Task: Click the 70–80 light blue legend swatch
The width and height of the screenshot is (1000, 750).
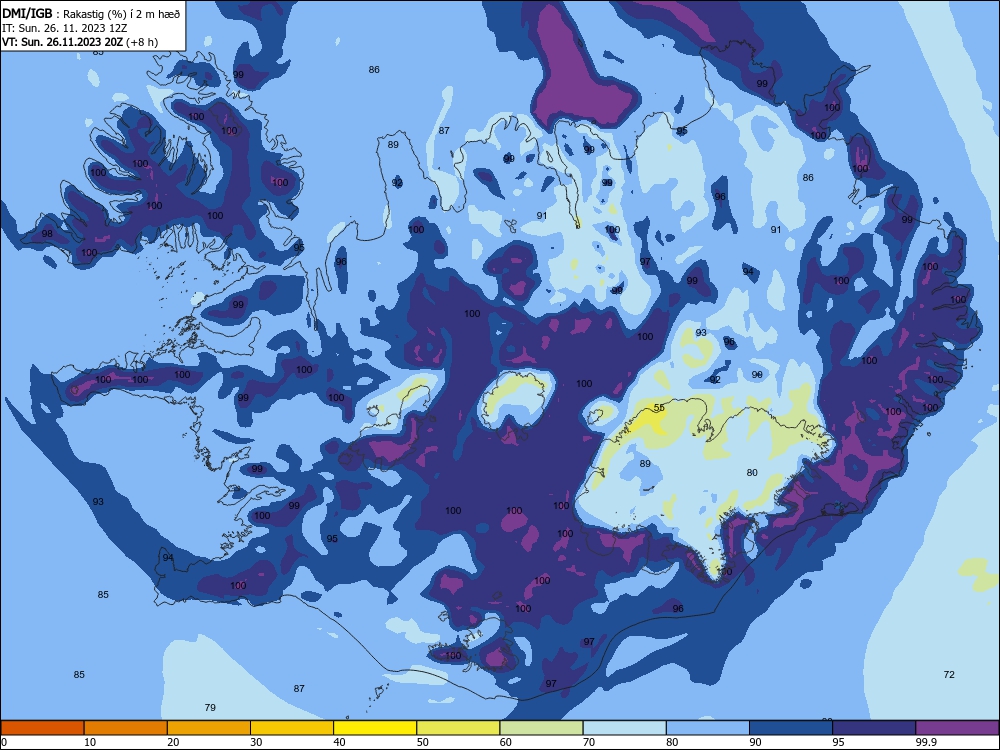Action: tap(624, 728)
